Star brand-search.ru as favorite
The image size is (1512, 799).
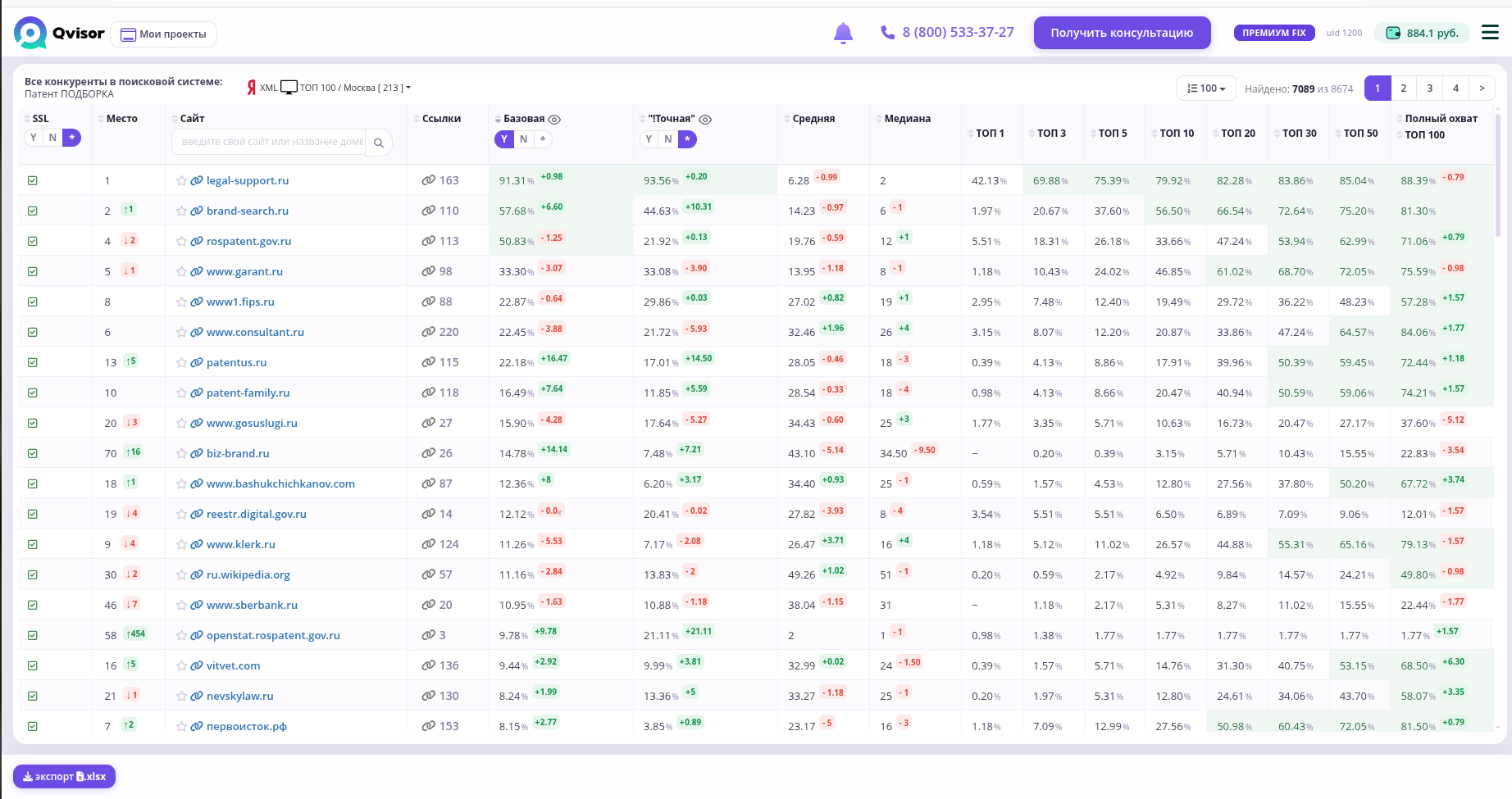181,211
